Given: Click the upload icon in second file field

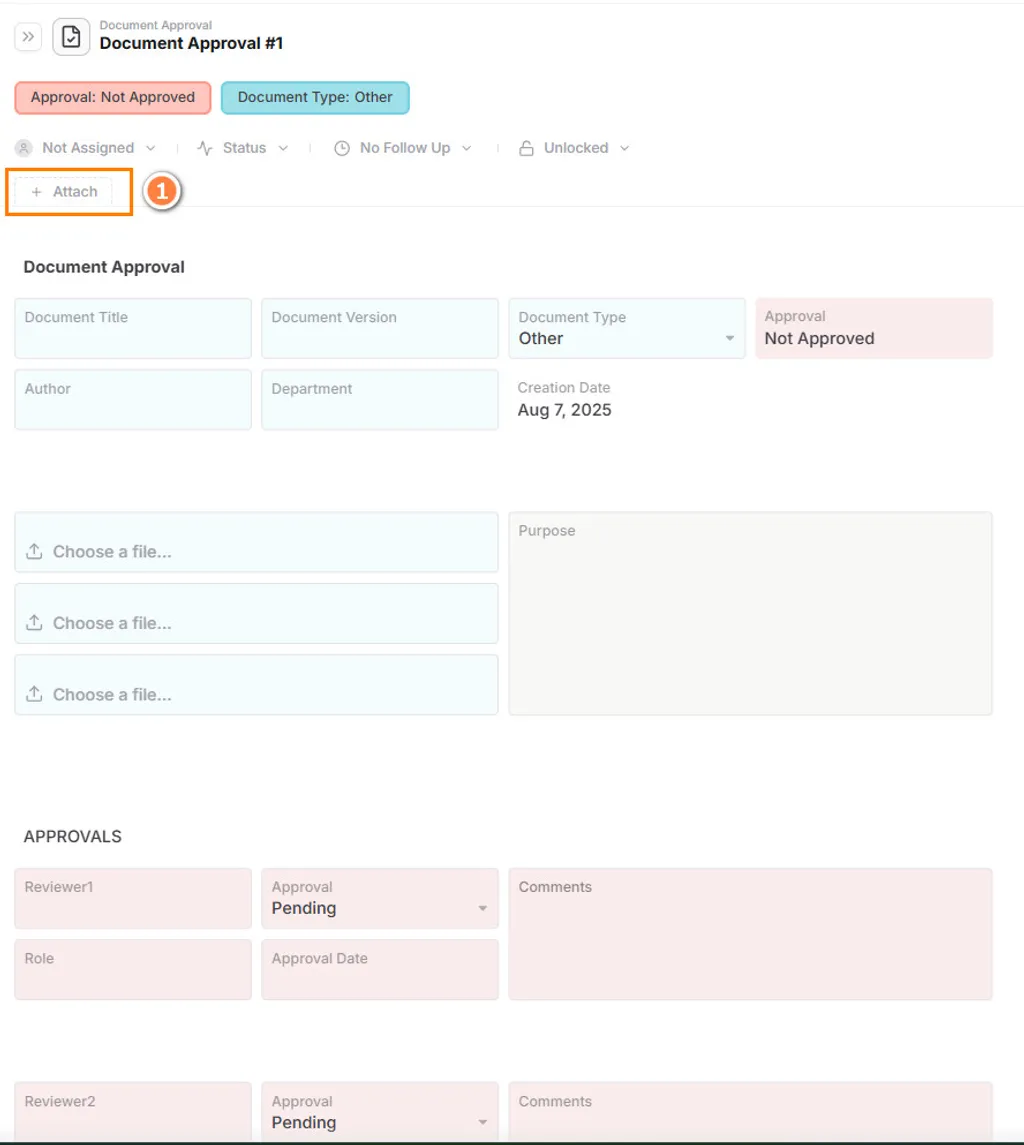Looking at the screenshot, I should (34, 623).
